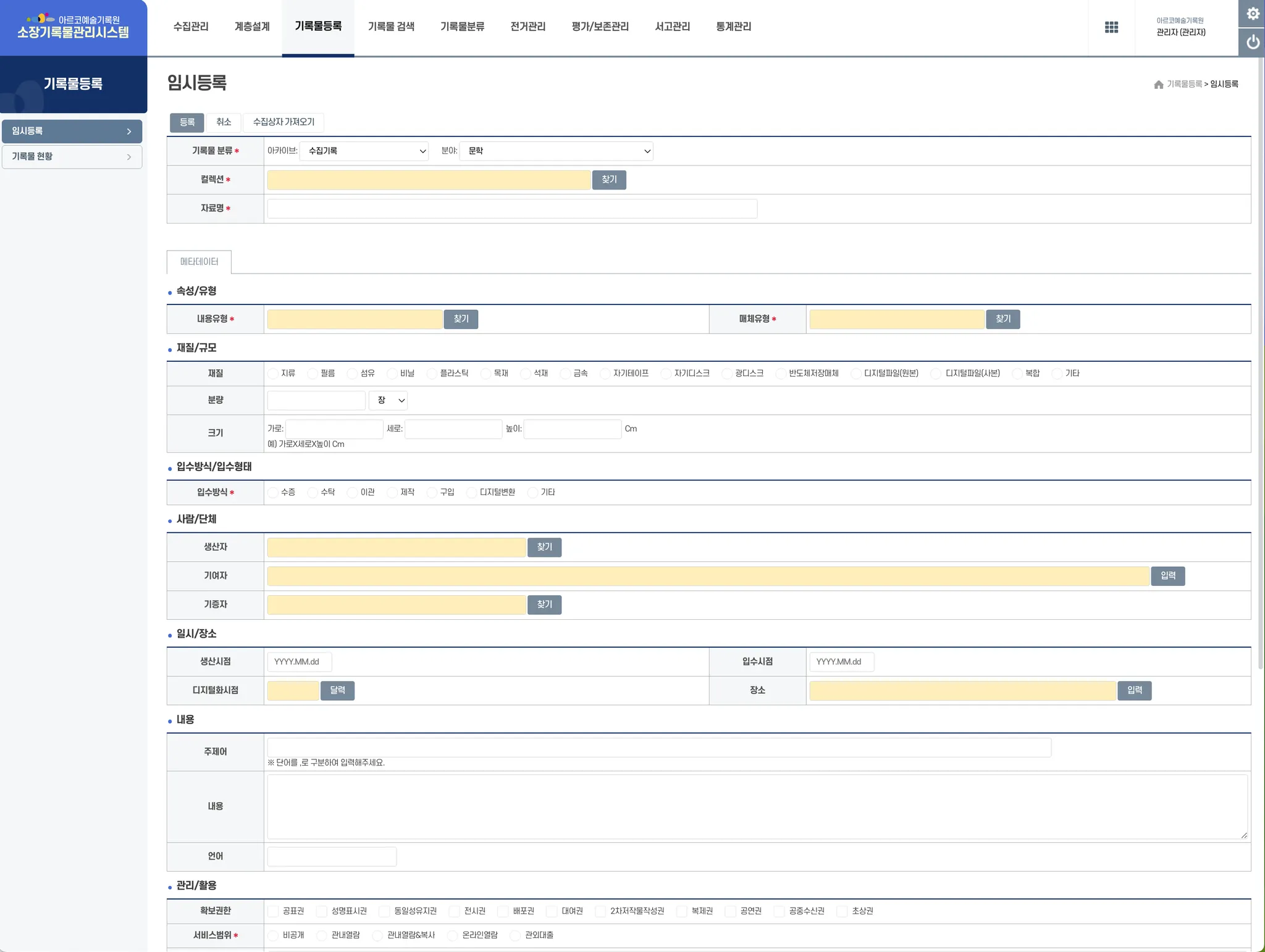The image size is (1265, 952).
Task: Click the system logo in header
Action: tap(73, 27)
